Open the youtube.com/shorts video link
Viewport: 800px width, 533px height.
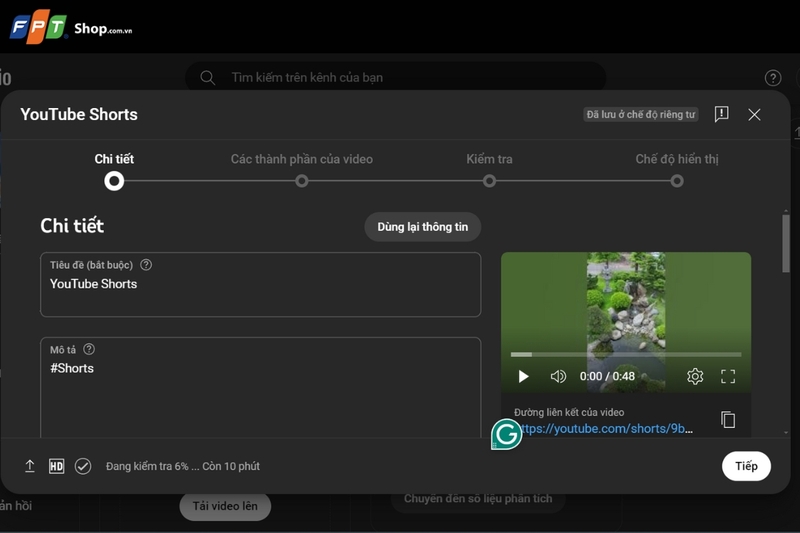point(606,428)
